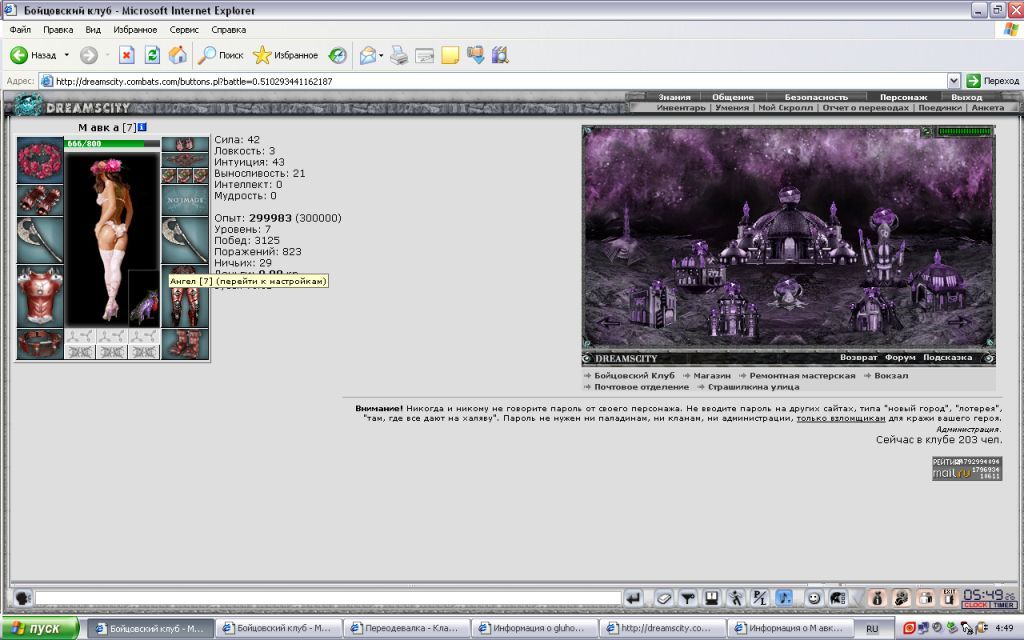Open the Справка menu
Image resolution: width=1024 pixels, height=640 pixels.
pos(229,29)
